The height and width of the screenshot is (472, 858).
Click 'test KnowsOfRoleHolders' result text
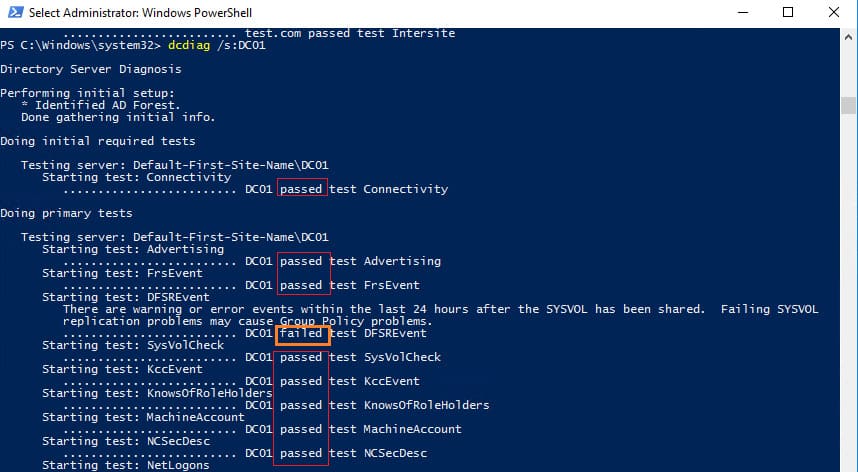click(x=409, y=405)
